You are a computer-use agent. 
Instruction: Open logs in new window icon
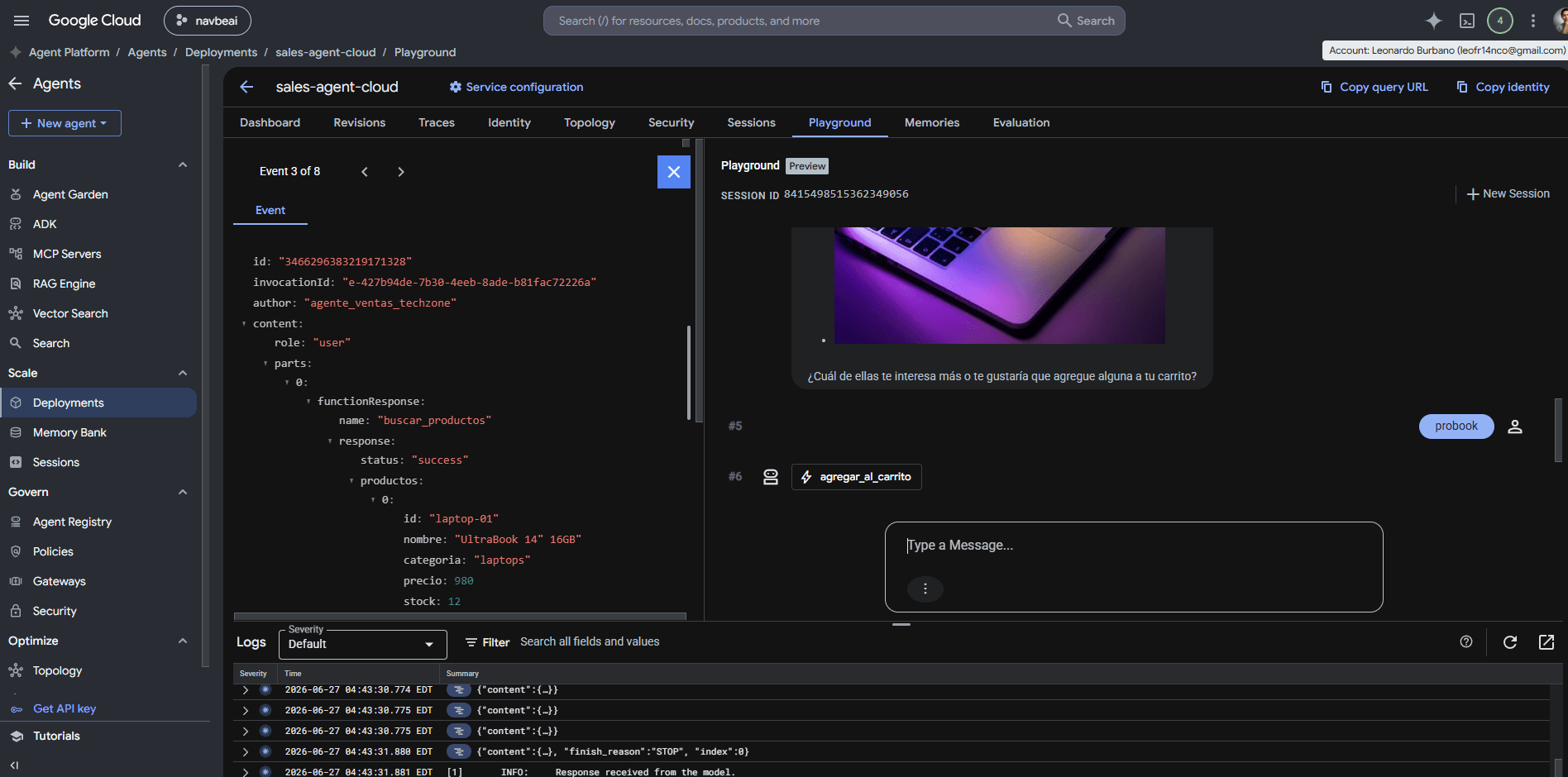pyautogui.click(x=1546, y=642)
